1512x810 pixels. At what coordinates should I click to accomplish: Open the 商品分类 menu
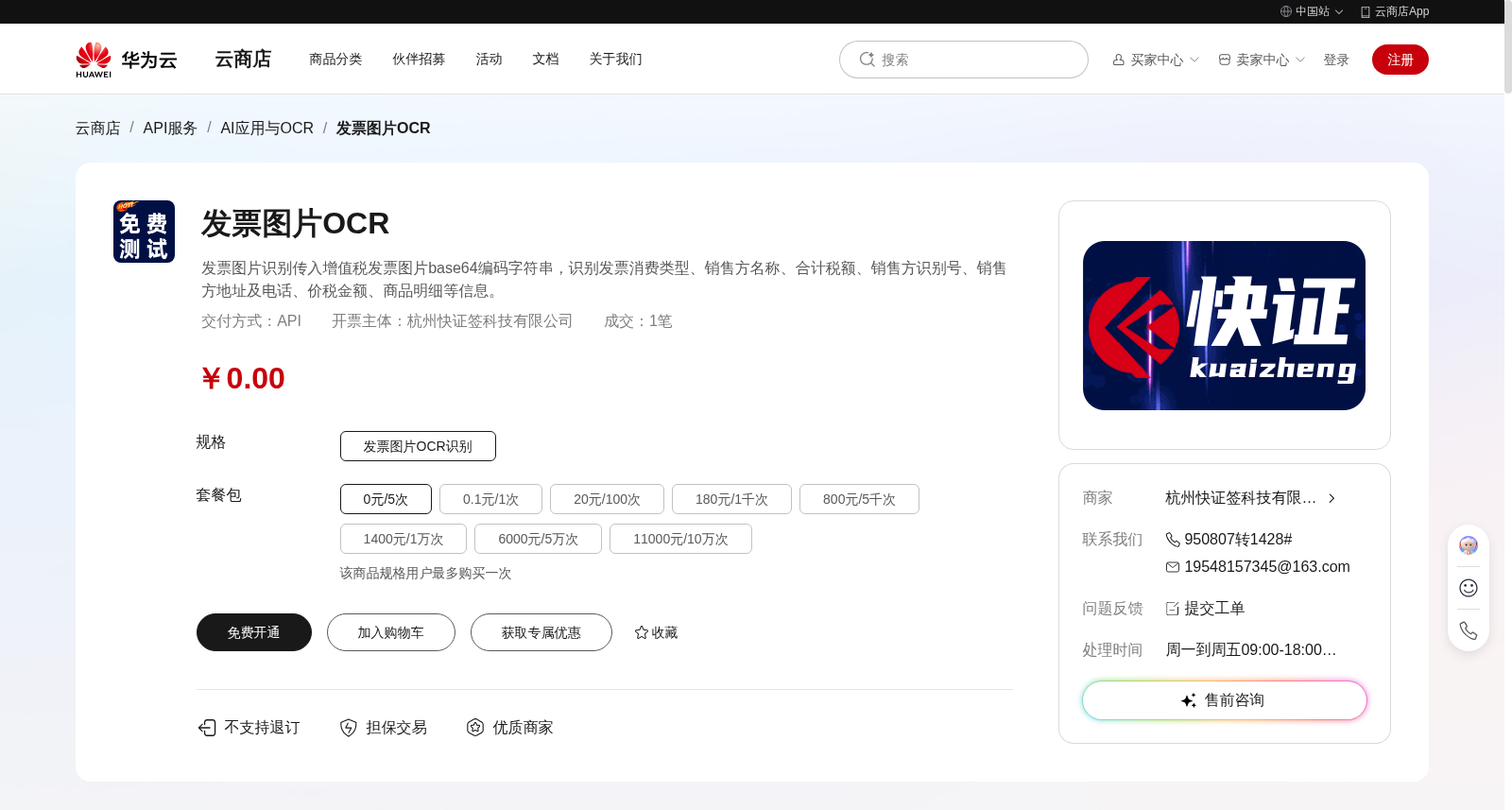click(335, 59)
